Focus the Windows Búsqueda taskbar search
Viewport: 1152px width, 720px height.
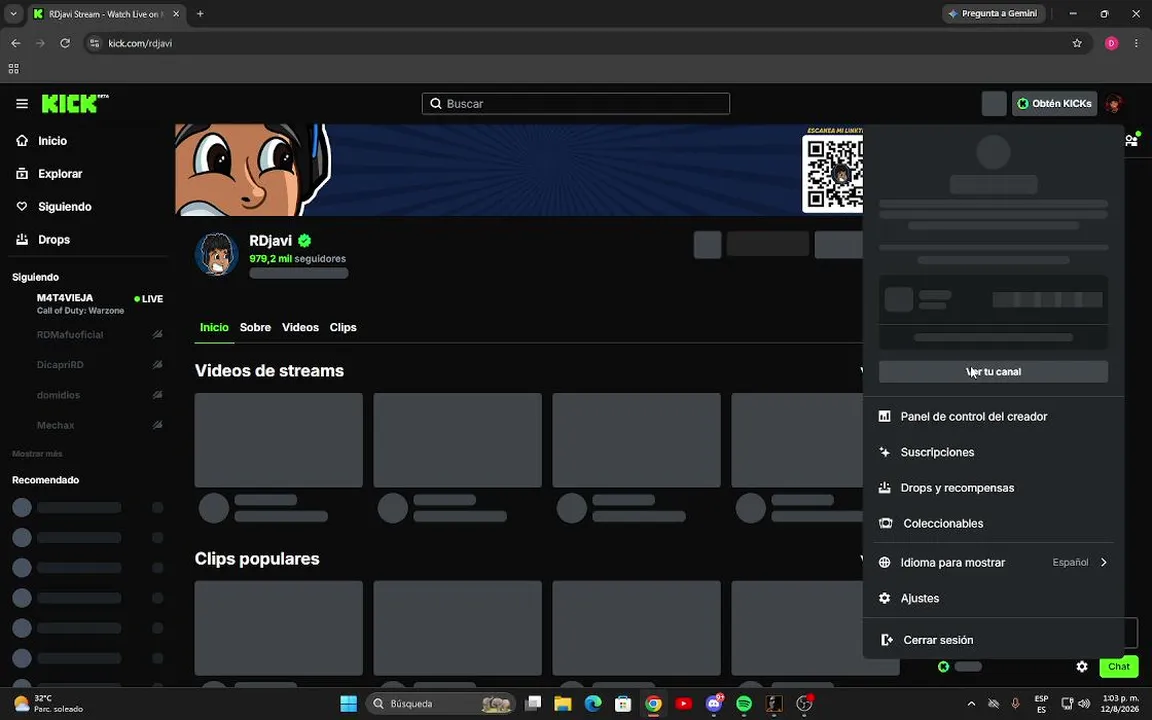tap(441, 704)
